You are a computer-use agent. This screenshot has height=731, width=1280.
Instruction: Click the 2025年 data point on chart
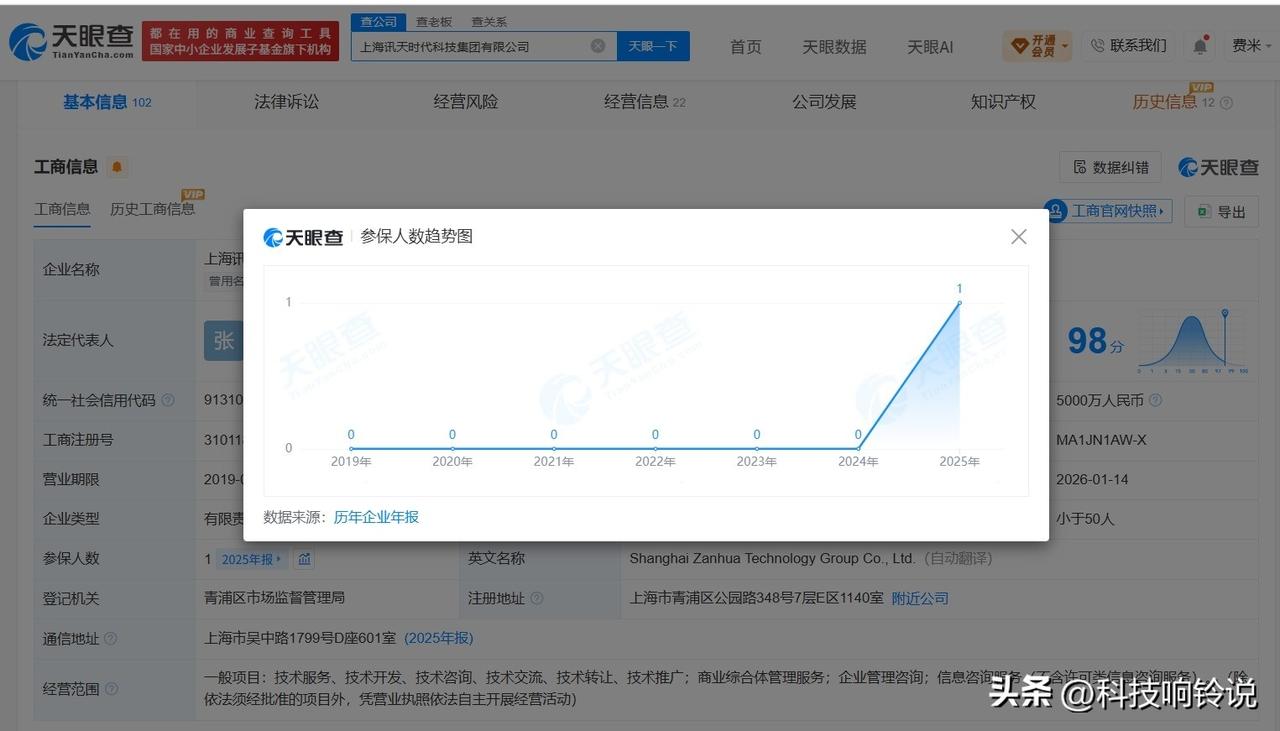click(959, 302)
